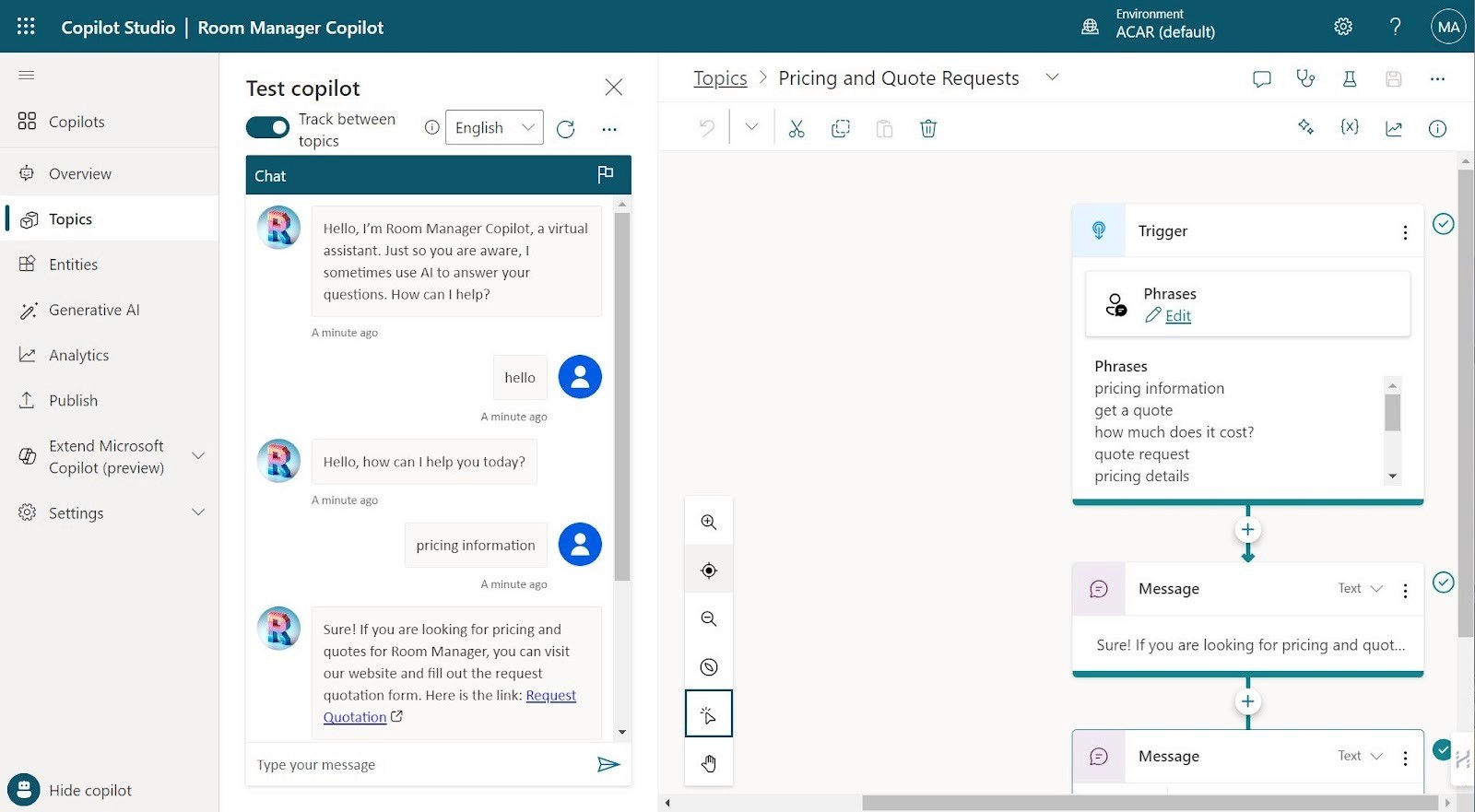Open the comments icon in topic header
The image size is (1475, 812).
click(x=1261, y=79)
